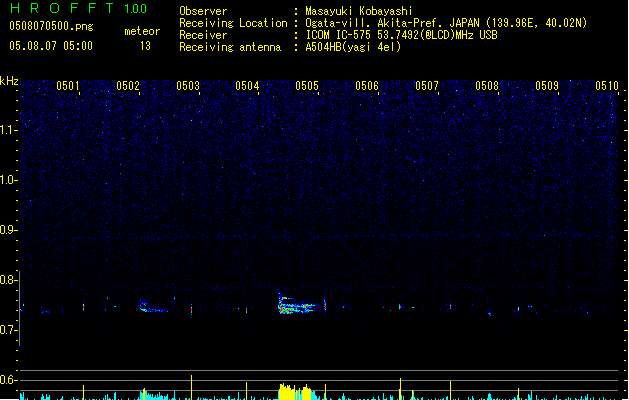Click the 0504 time marker
Screen dimensions: 629x400
[247, 86]
